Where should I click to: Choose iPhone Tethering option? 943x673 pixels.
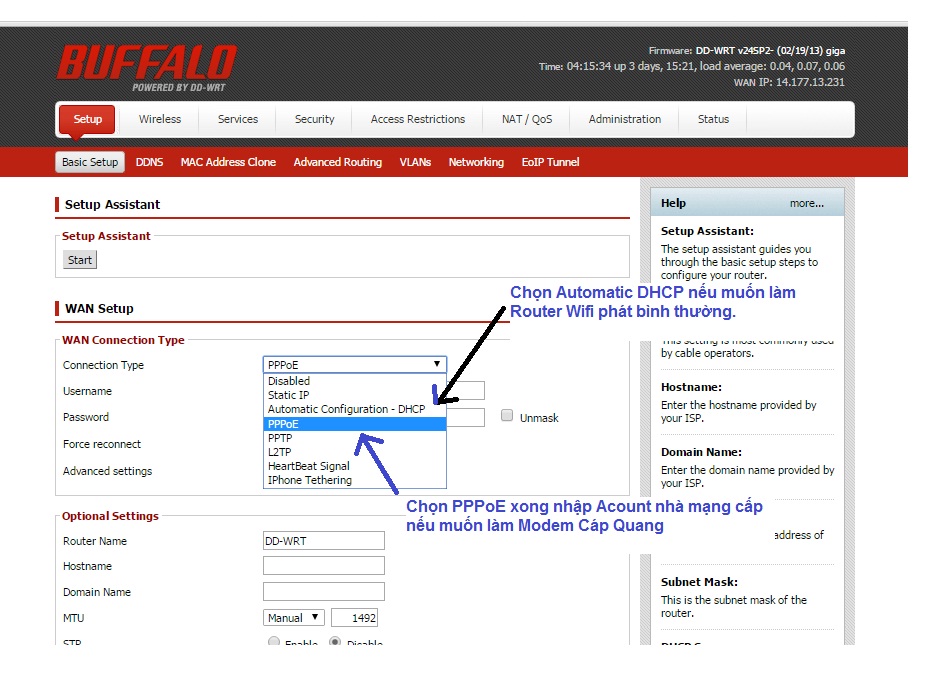pyautogui.click(x=355, y=480)
